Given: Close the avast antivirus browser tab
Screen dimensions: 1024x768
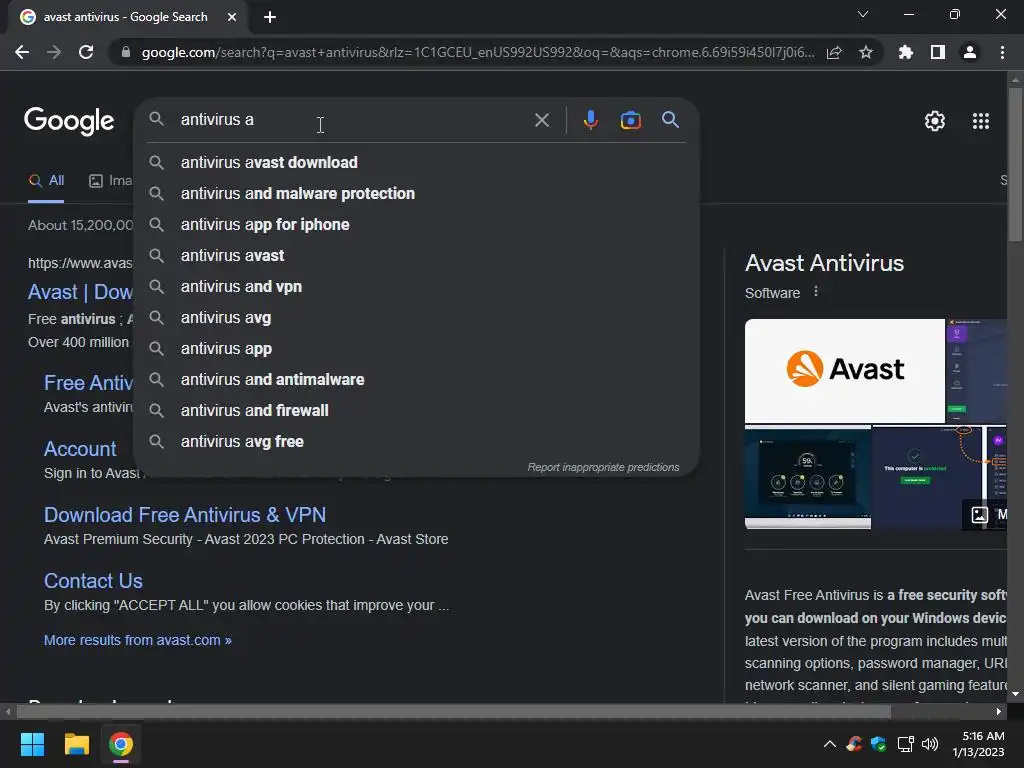Looking at the screenshot, I should 232,17.
